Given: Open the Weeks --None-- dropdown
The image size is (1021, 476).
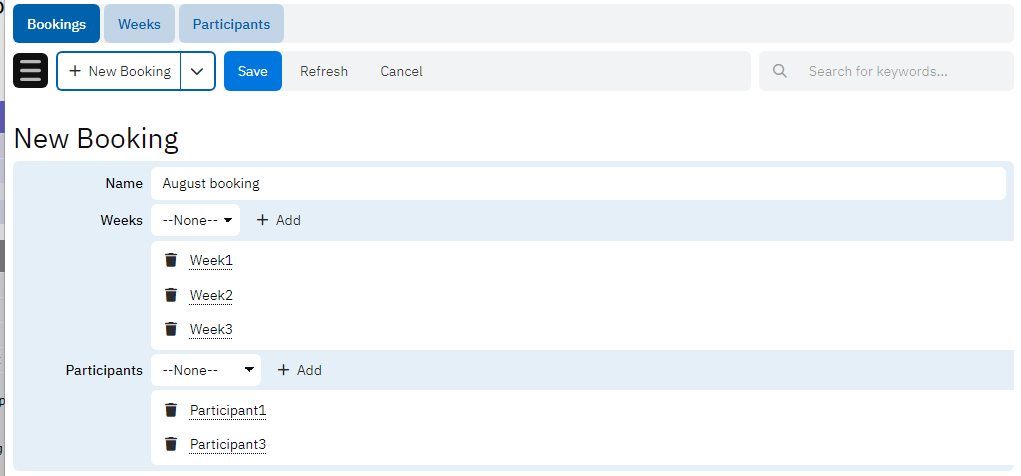Looking at the screenshot, I should pyautogui.click(x=196, y=220).
